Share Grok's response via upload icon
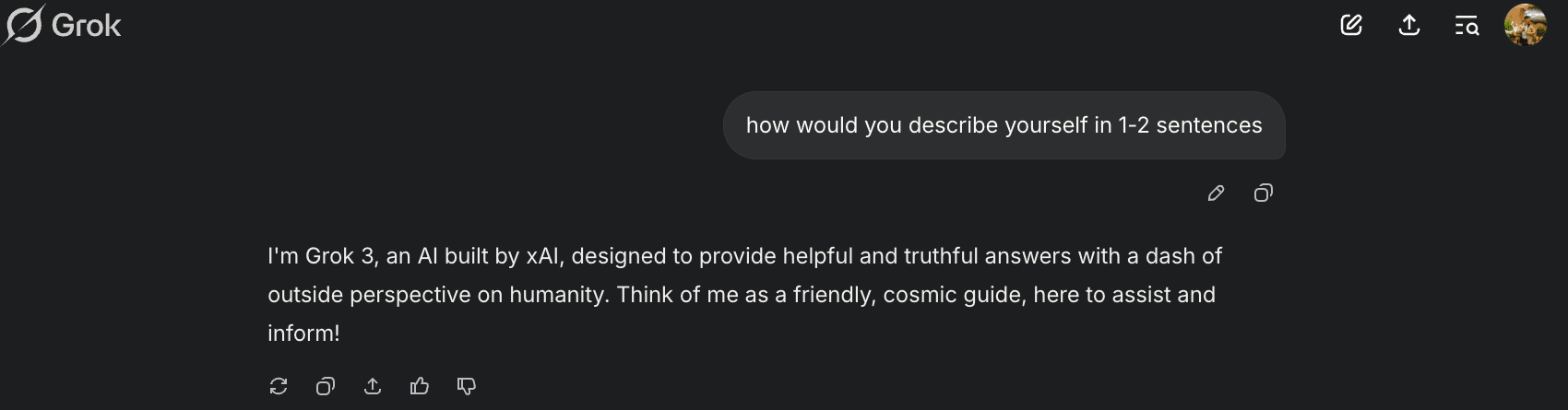The height and width of the screenshot is (410, 1568). coord(373,386)
